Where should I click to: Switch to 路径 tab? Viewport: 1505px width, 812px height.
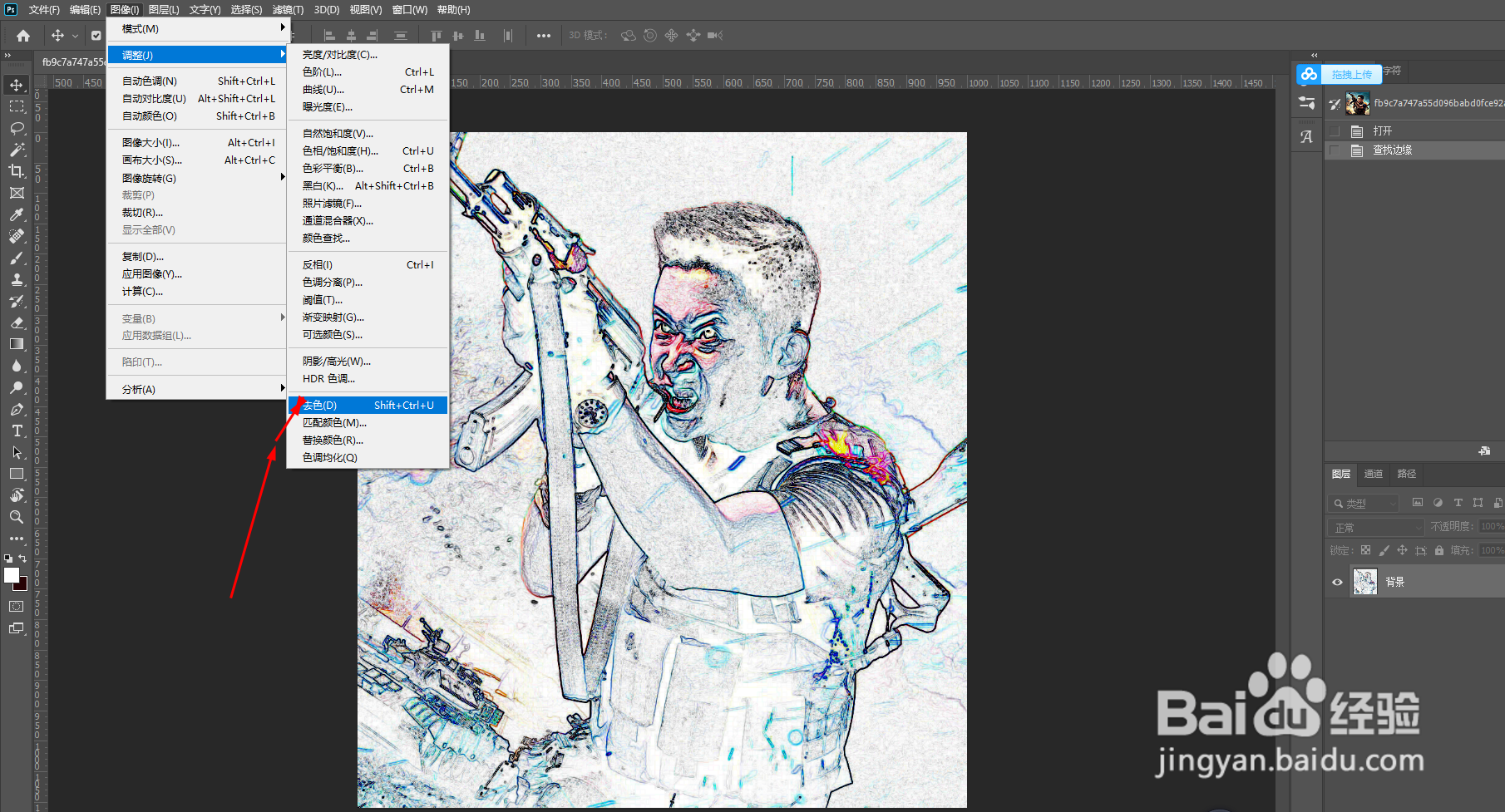(1407, 474)
